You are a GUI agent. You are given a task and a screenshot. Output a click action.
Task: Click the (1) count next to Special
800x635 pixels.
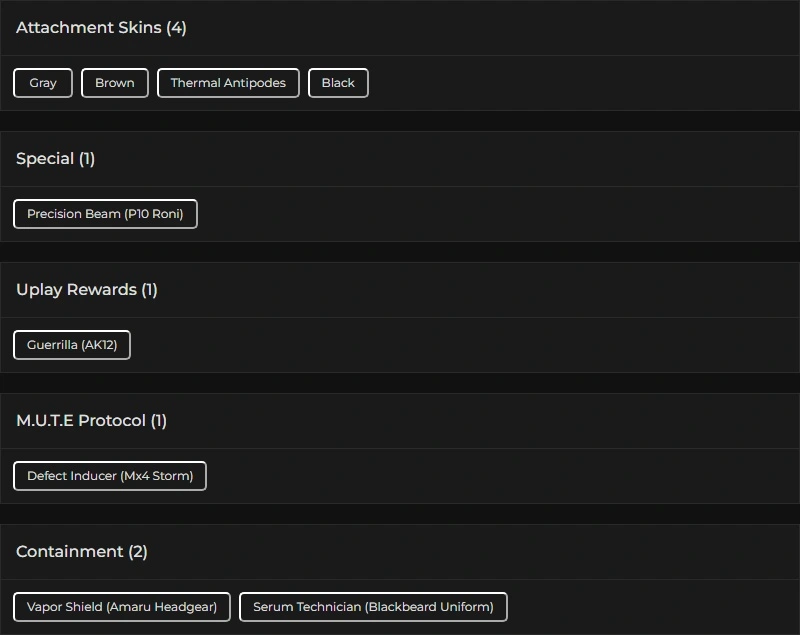(87, 159)
